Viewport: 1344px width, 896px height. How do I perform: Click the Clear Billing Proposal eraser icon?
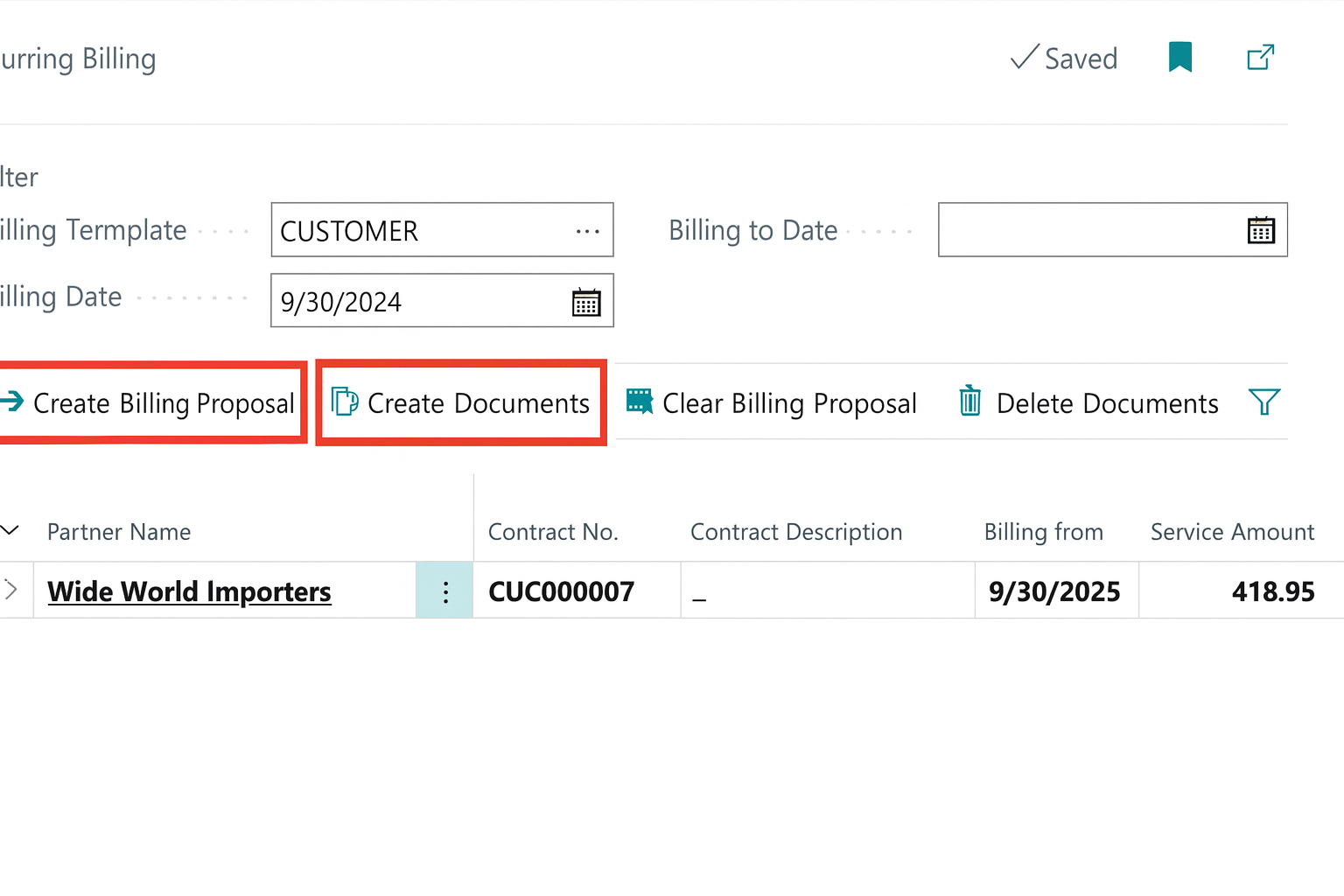pyautogui.click(x=638, y=402)
